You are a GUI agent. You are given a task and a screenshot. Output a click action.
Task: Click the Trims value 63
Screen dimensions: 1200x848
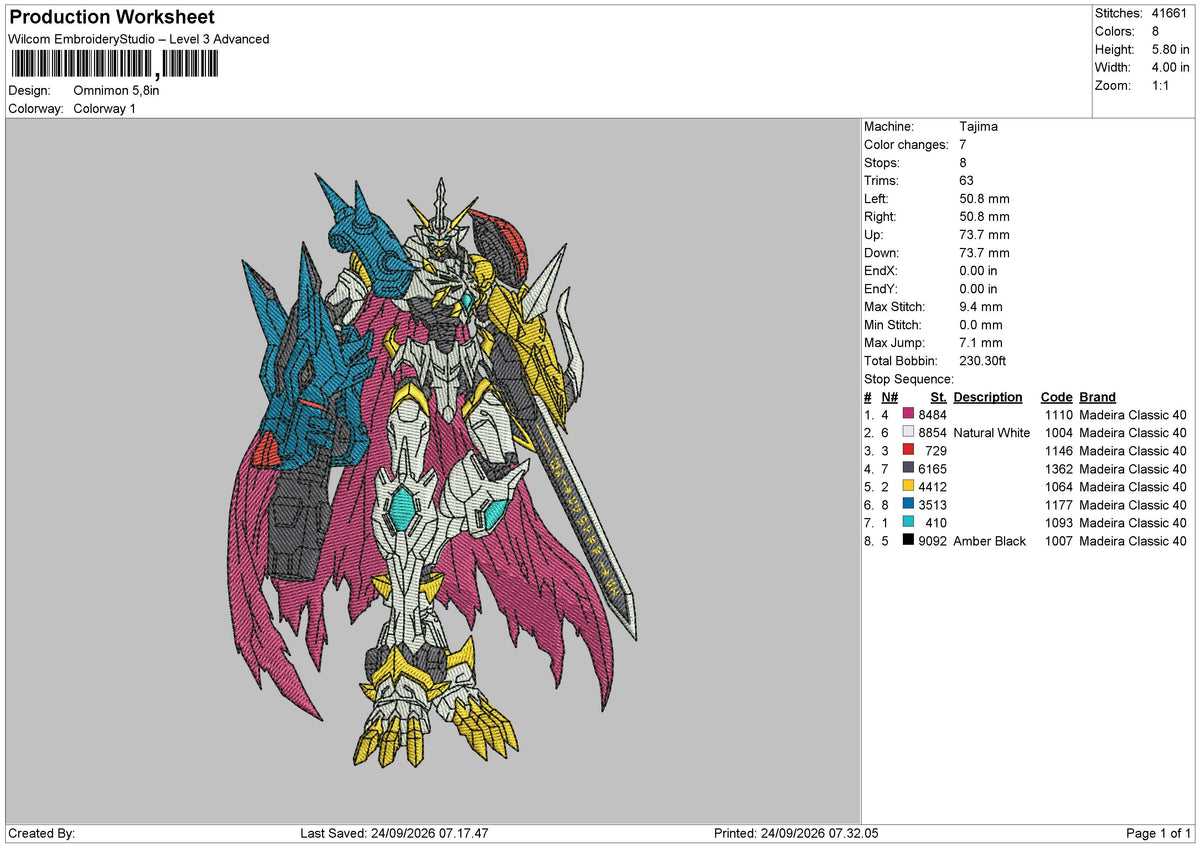coord(966,180)
